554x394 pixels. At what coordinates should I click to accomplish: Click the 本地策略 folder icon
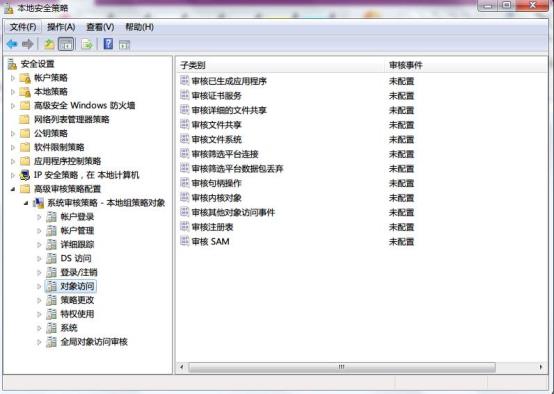point(25,92)
